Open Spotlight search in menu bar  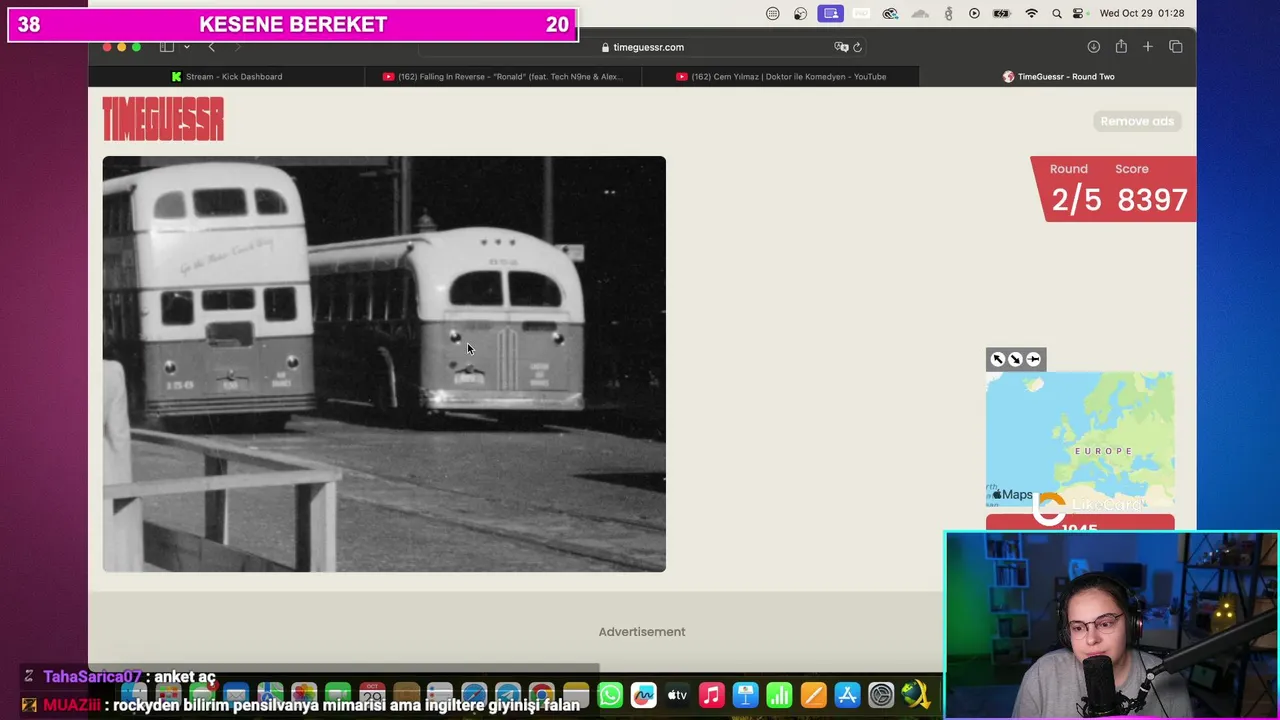pos(1057,13)
